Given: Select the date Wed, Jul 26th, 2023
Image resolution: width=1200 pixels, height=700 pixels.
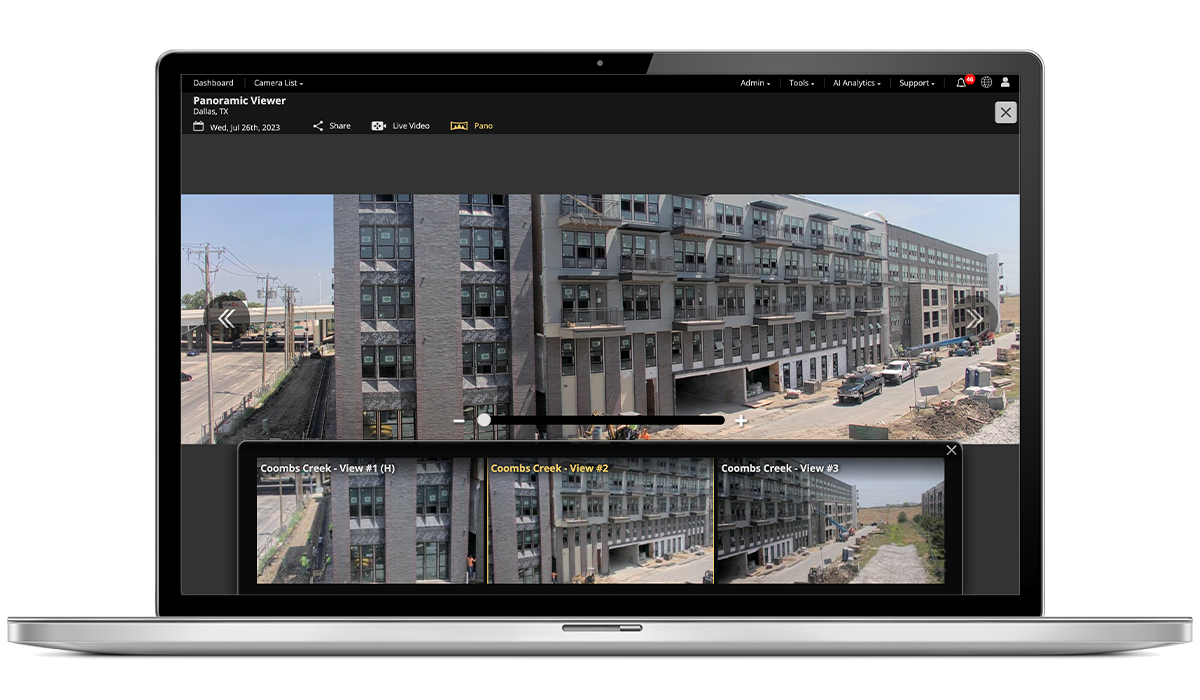Looking at the screenshot, I should [245, 127].
